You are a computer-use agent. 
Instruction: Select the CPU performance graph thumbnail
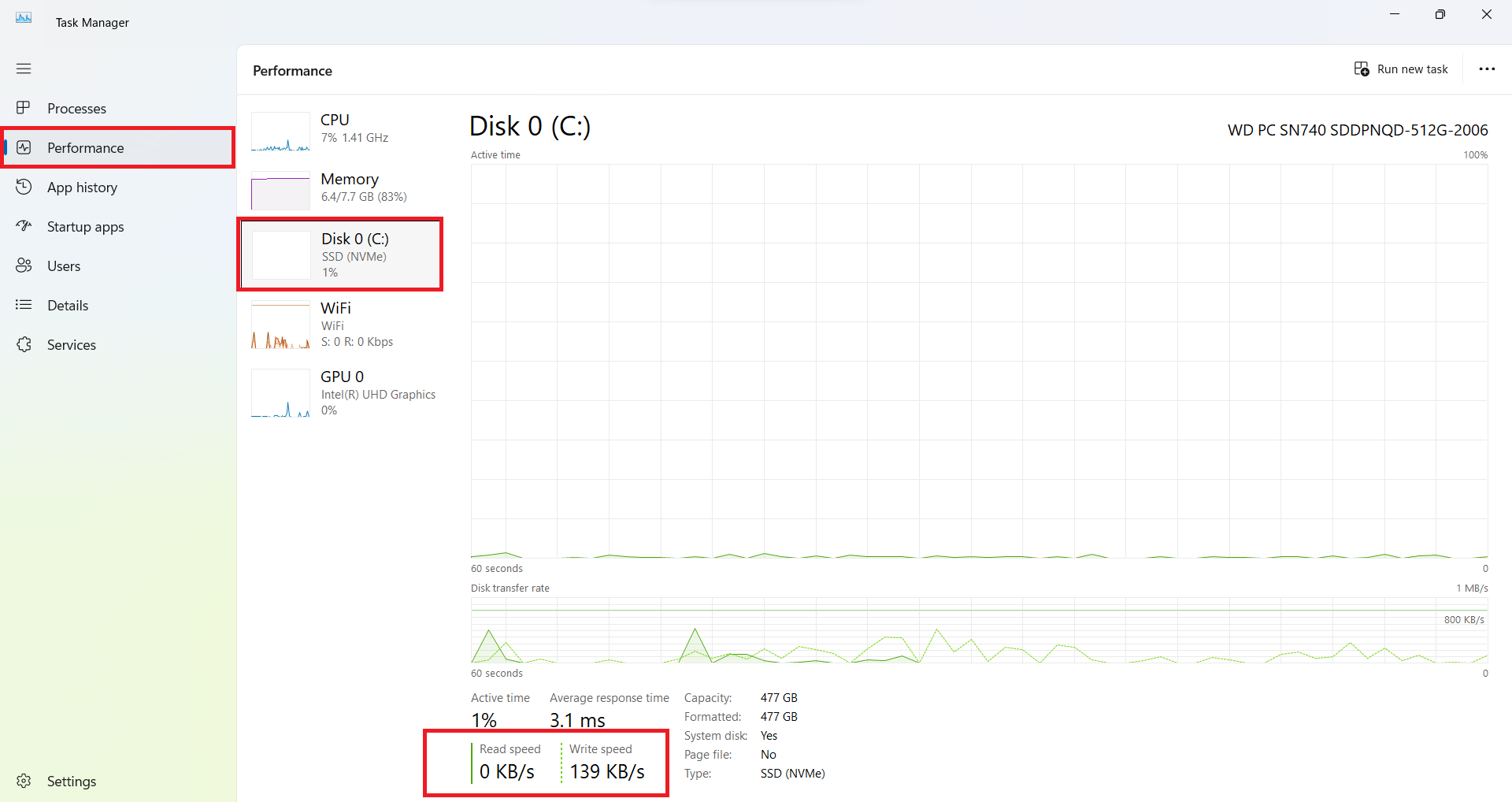(x=280, y=132)
